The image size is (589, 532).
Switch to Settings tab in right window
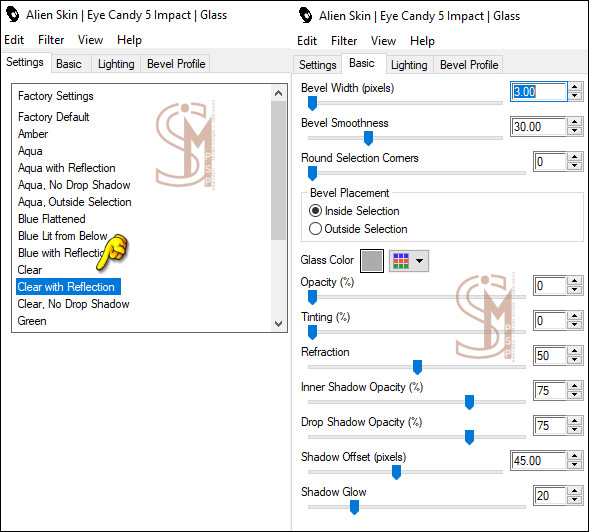(x=317, y=65)
